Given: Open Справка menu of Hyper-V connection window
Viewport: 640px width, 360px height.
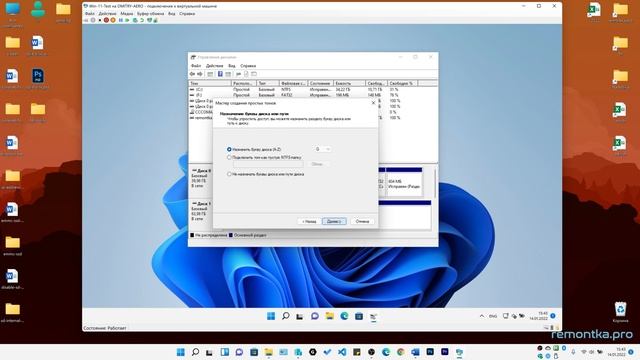Looking at the screenshot, I should 187,14.
